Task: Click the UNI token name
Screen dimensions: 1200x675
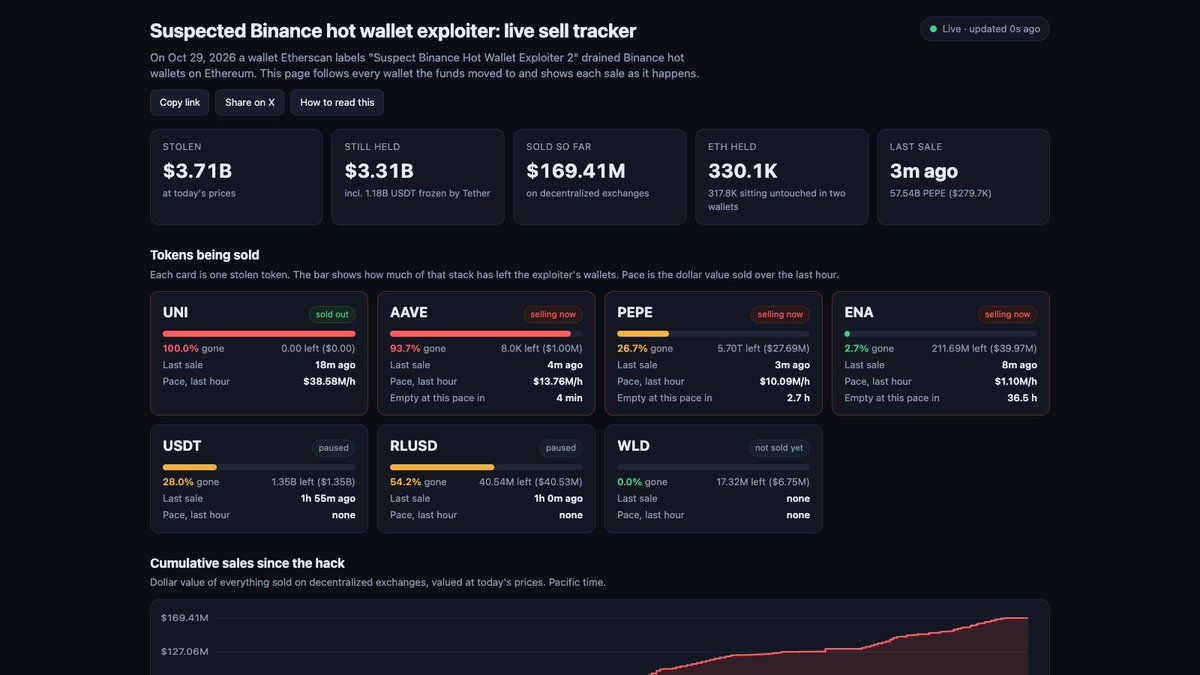Action: [175, 313]
